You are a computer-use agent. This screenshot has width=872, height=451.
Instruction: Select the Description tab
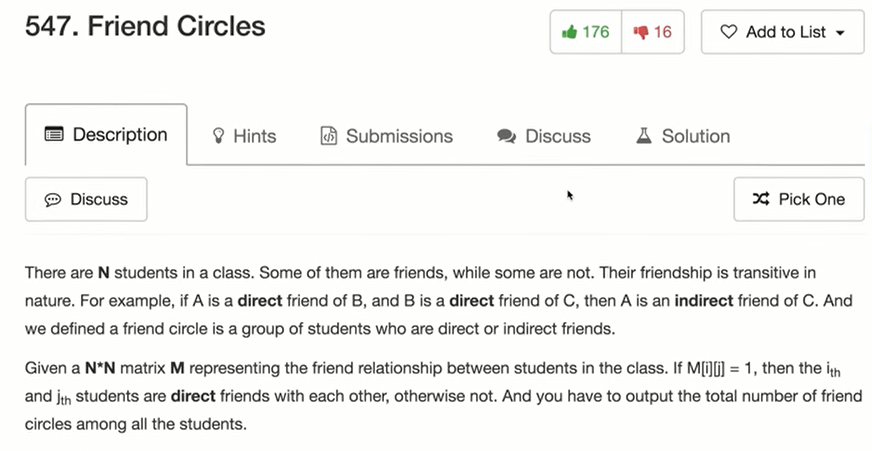(x=106, y=134)
